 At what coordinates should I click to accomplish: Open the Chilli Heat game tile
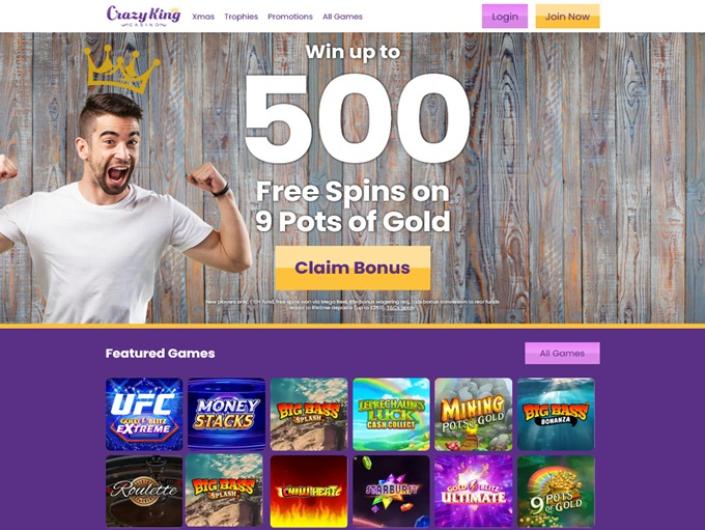309,491
